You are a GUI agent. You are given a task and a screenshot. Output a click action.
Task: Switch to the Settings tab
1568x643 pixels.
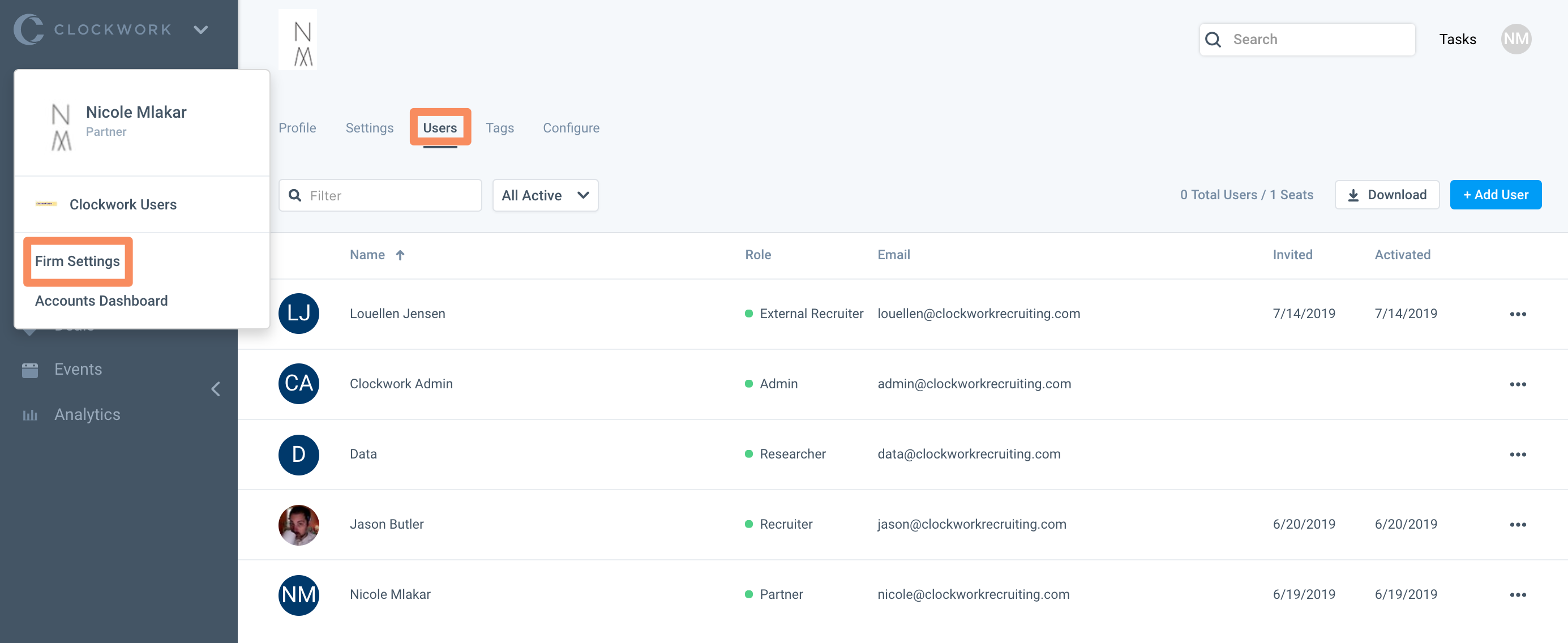369,128
